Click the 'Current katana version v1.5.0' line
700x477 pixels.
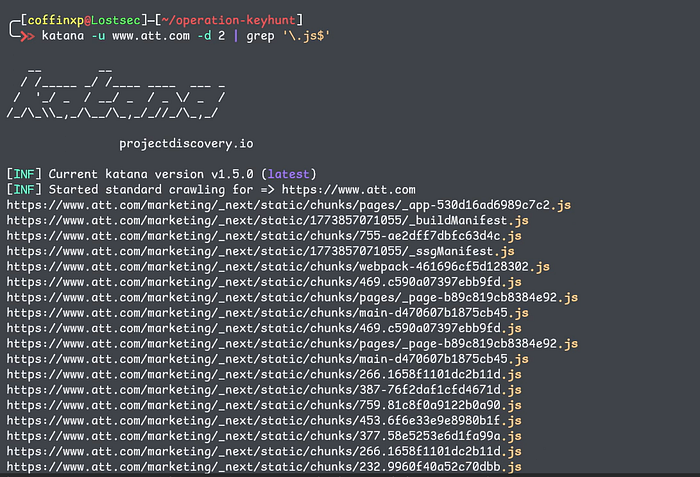pyautogui.click(x=161, y=174)
